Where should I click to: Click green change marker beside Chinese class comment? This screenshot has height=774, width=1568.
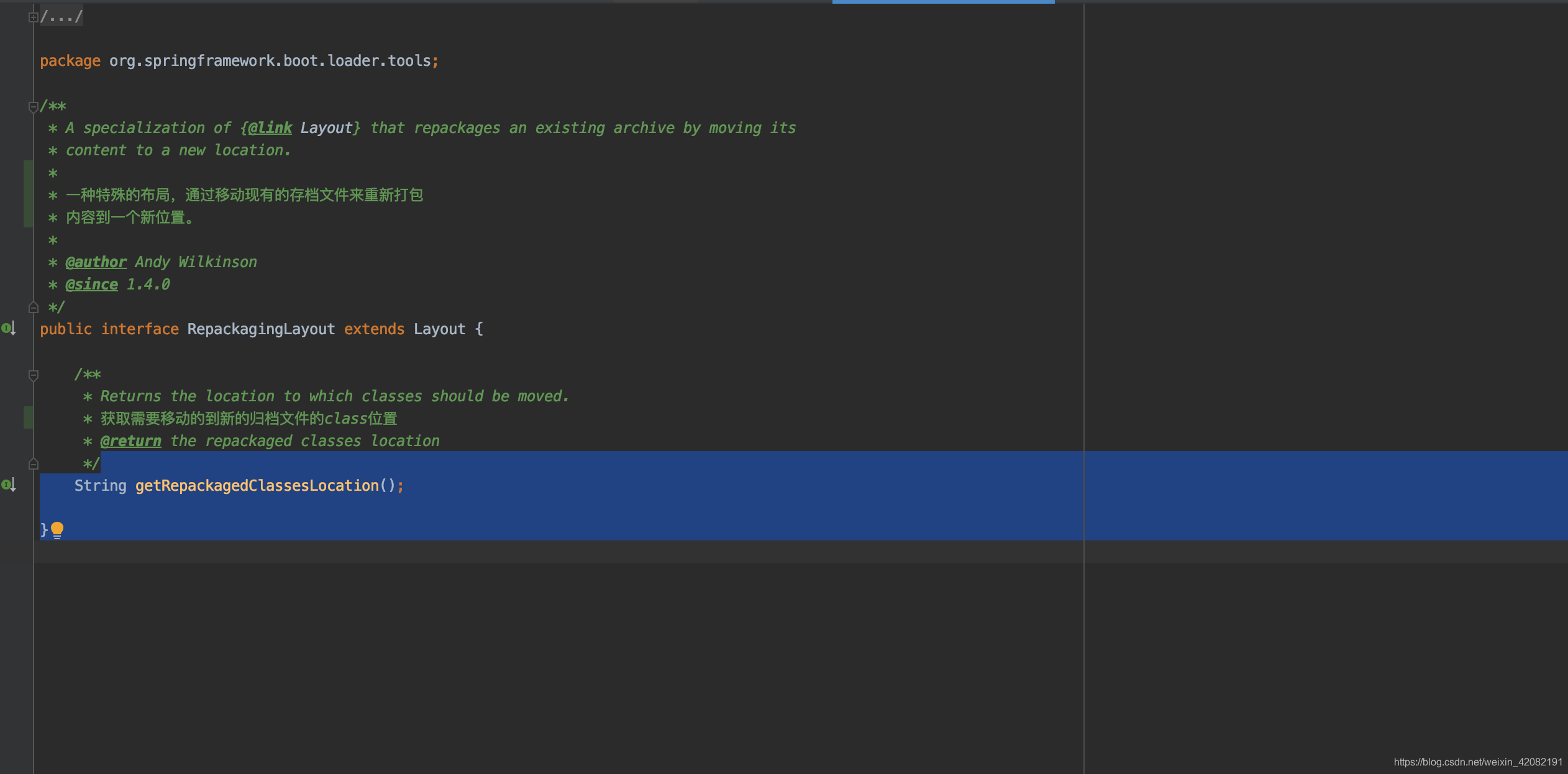[x=28, y=194]
